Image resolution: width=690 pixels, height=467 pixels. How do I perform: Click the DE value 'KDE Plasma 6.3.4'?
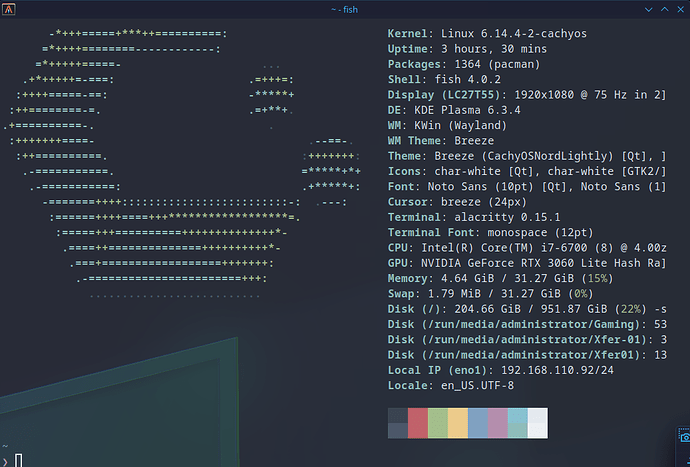pyautogui.click(x=467, y=110)
